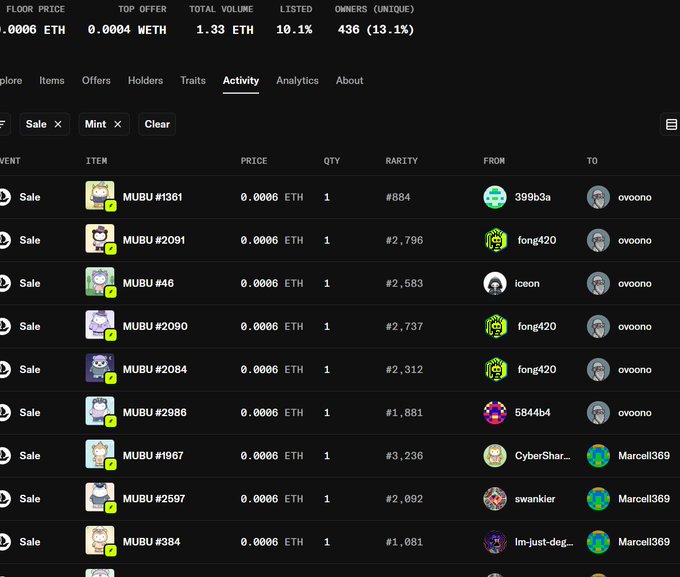Click the green badge on MUBU #2084
Screen dimensions: 680x577
[111, 378]
